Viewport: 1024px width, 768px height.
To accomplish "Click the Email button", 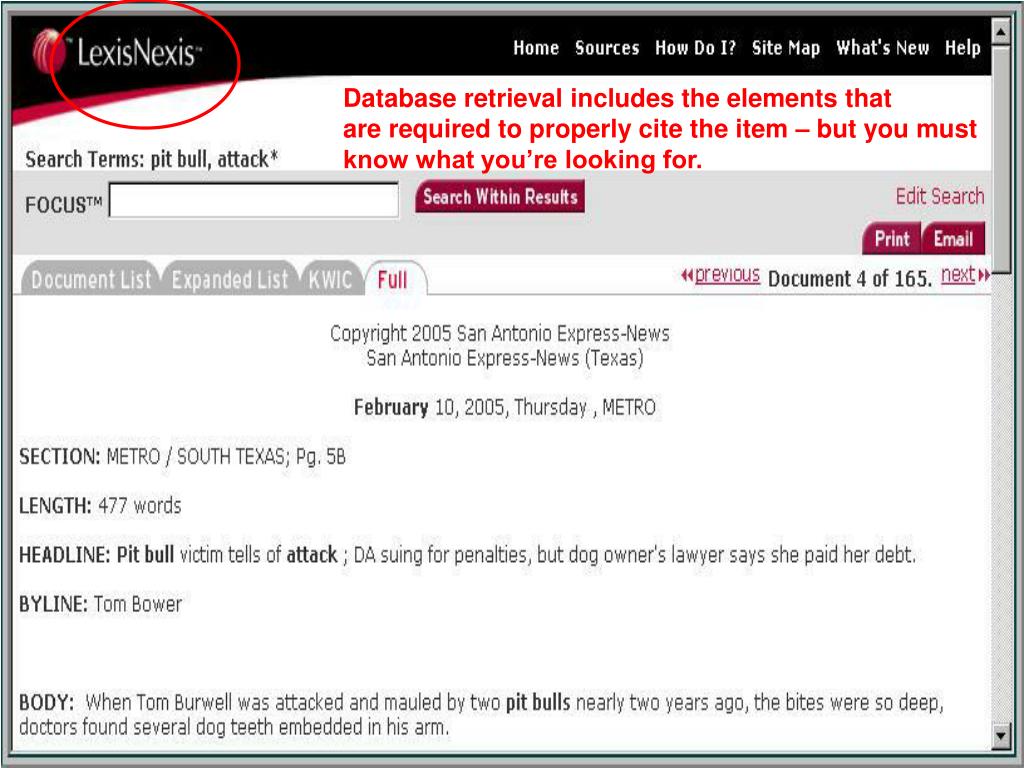I will point(953,238).
